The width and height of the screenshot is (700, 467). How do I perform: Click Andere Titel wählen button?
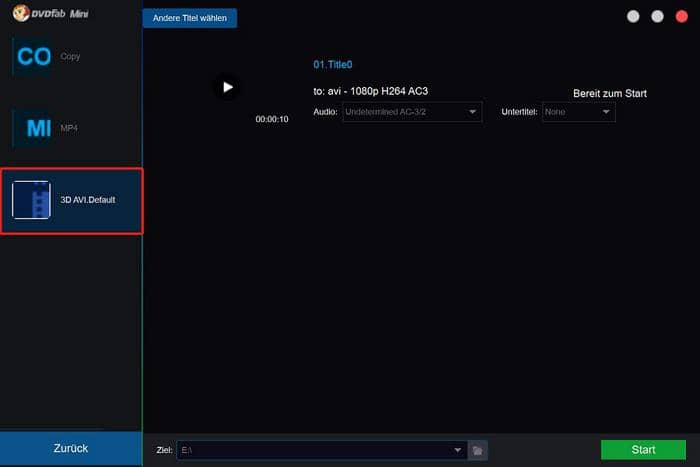[190, 18]
